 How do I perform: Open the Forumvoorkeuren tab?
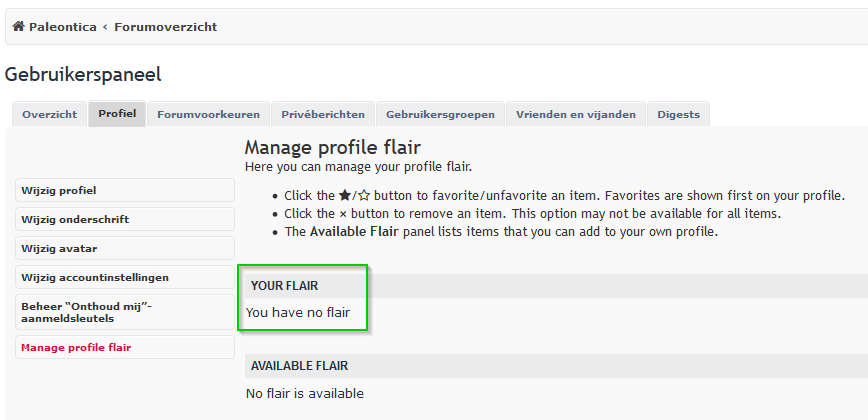[x=208, y=114]
